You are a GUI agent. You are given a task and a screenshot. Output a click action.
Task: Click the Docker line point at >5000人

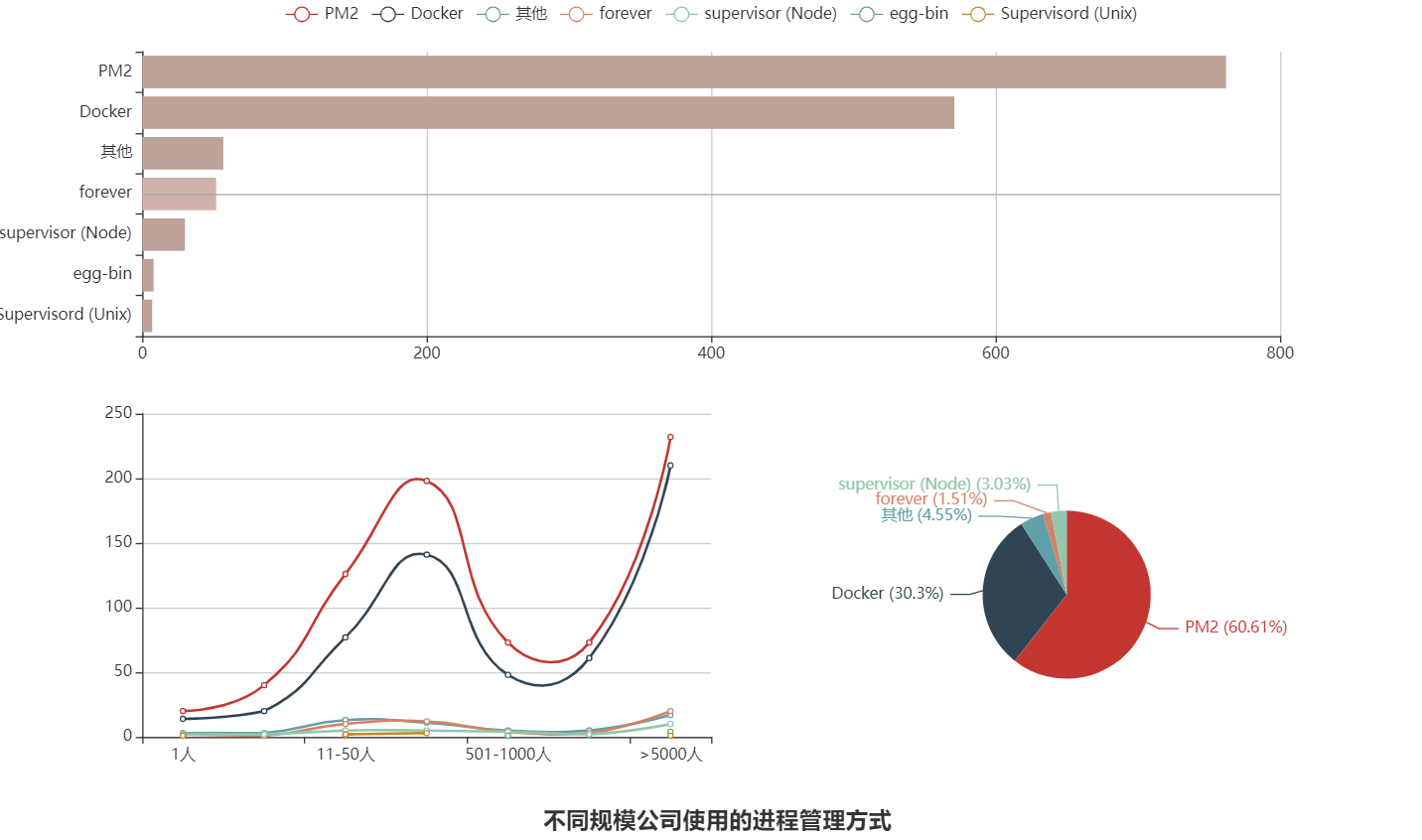click(x=670, y=466)
